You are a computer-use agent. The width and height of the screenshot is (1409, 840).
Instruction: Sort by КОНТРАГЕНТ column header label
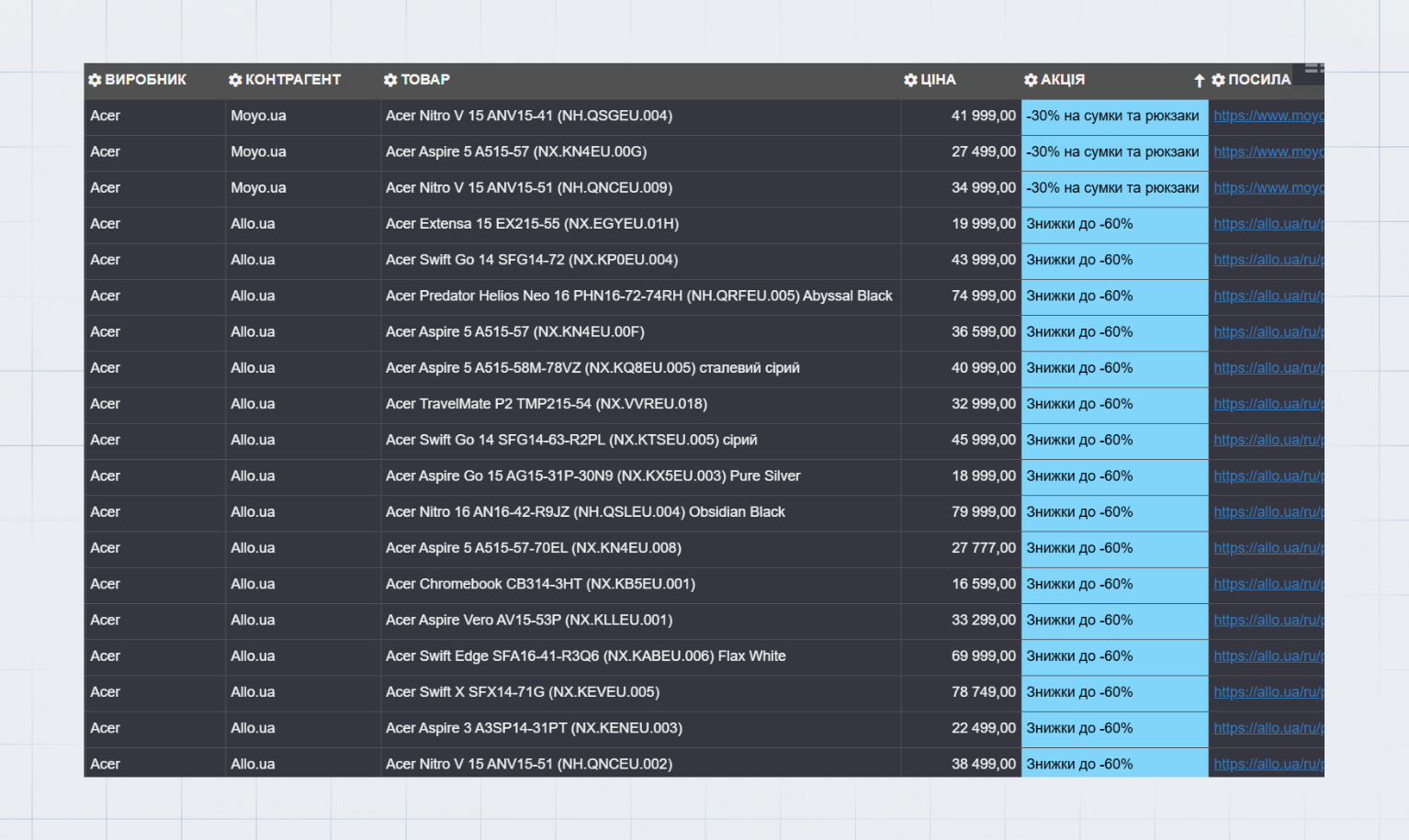click(293, 80)
